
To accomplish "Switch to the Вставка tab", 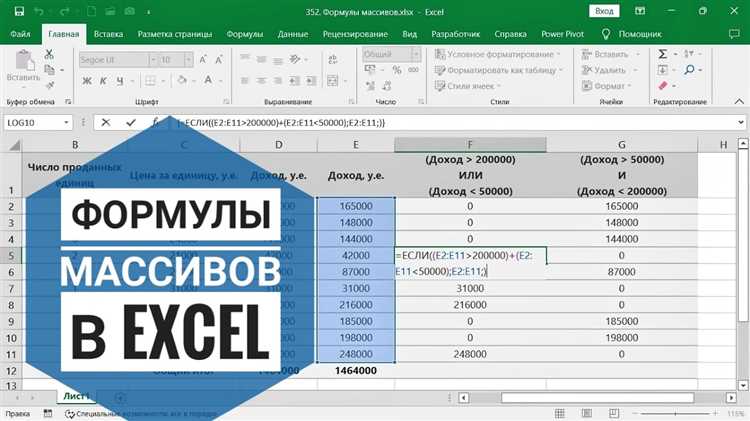I will [x=108, y=34].
